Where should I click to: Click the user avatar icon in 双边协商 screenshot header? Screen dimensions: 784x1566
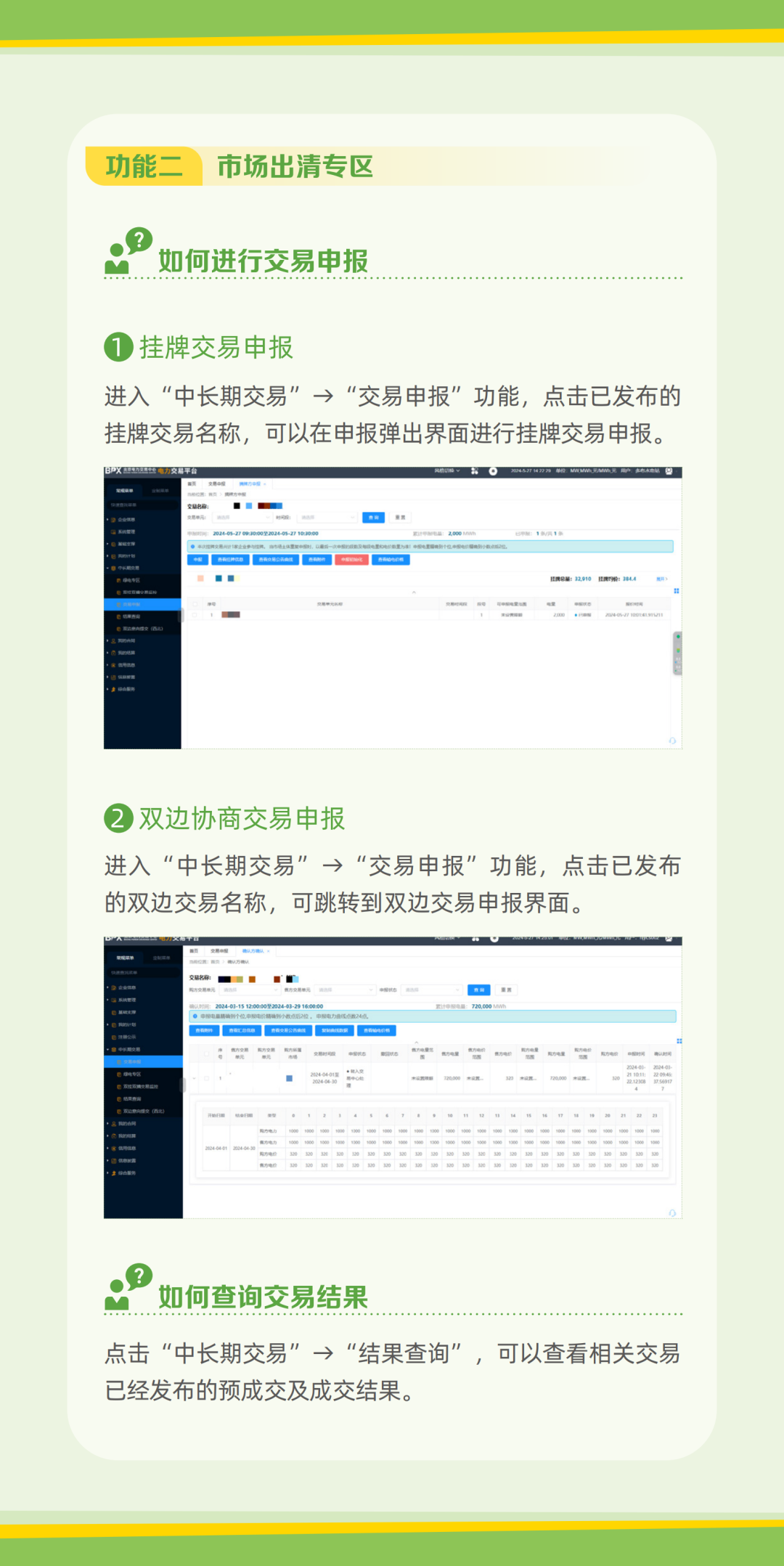[x=669, y=939]
